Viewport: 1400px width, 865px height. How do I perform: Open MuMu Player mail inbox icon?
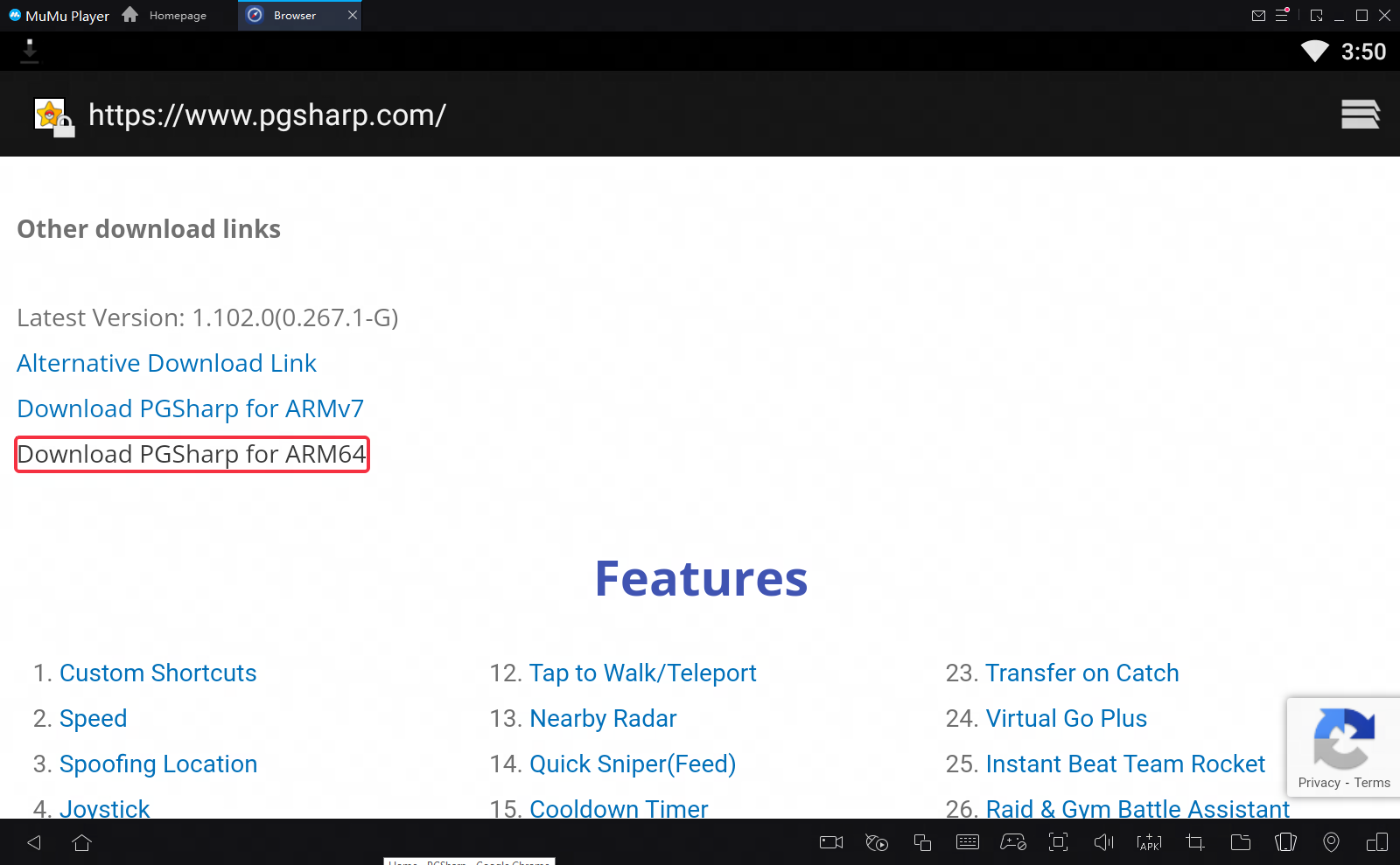1258,16
